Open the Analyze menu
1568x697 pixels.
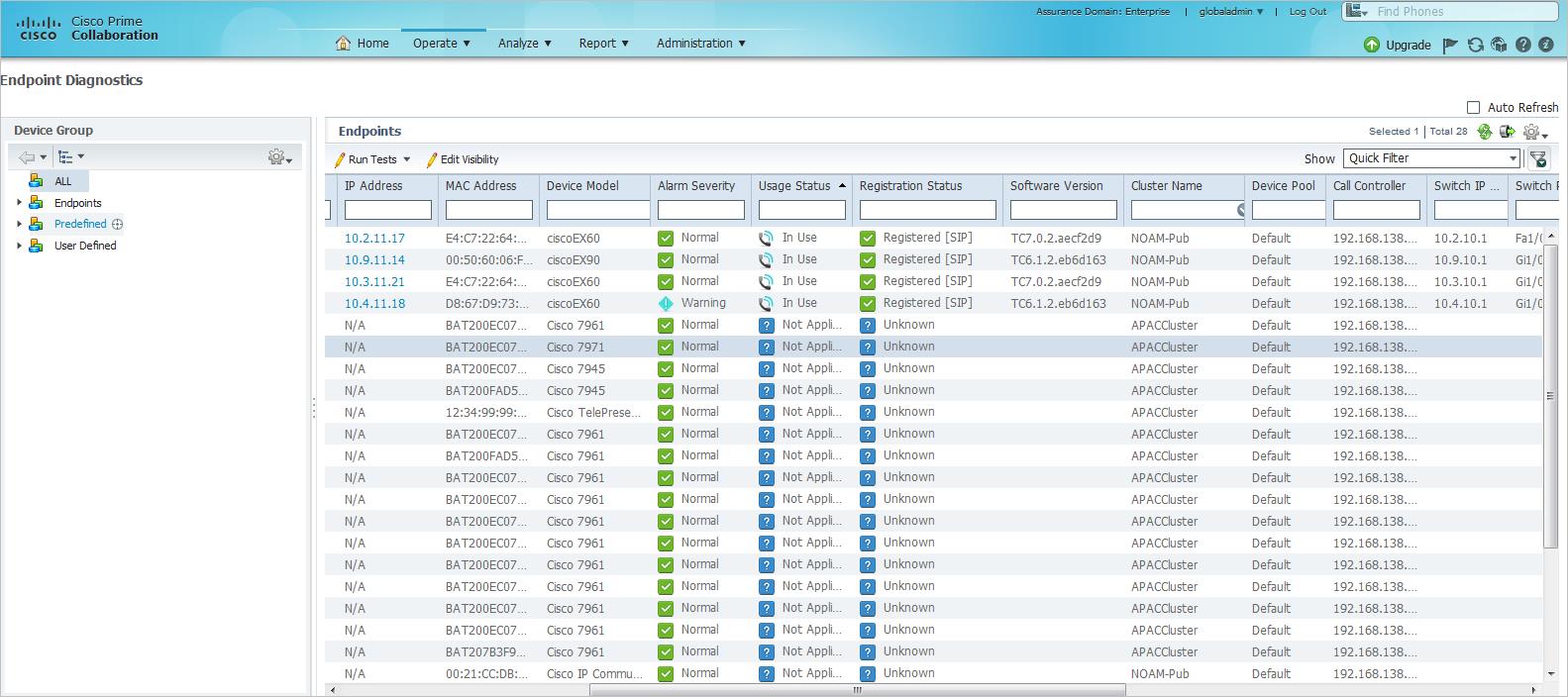point(525,44)
